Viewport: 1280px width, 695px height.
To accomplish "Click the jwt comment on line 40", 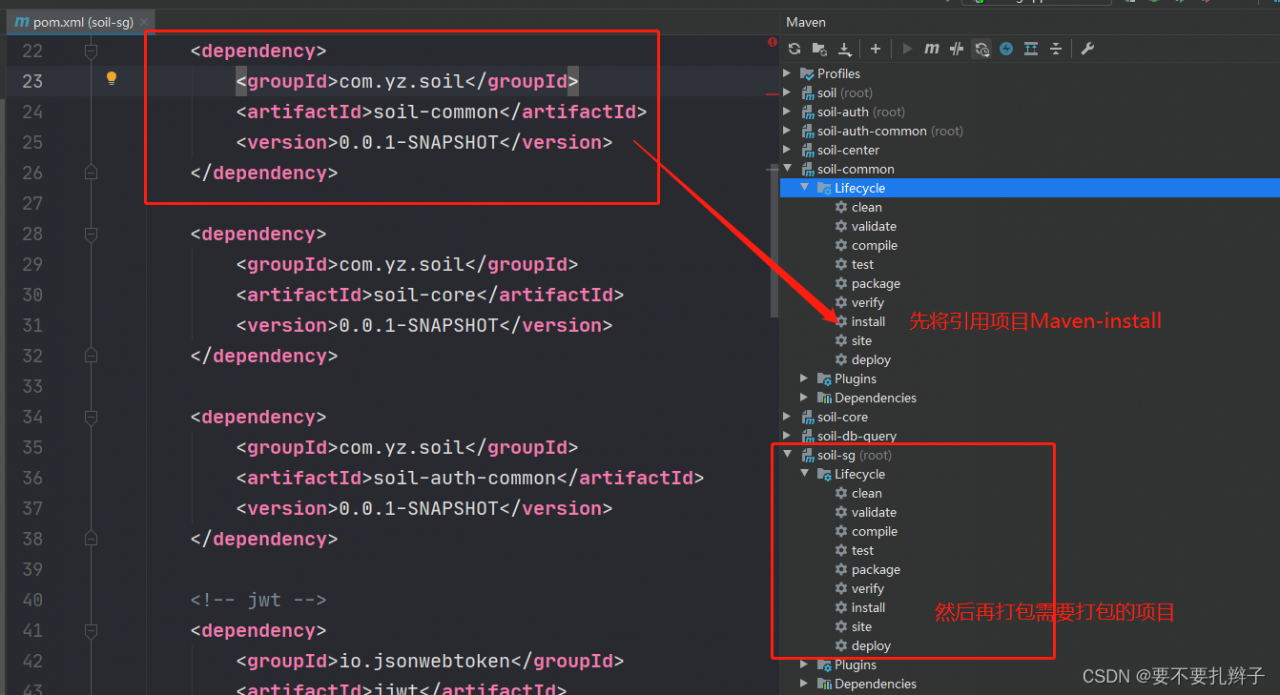I will [259, 600].
